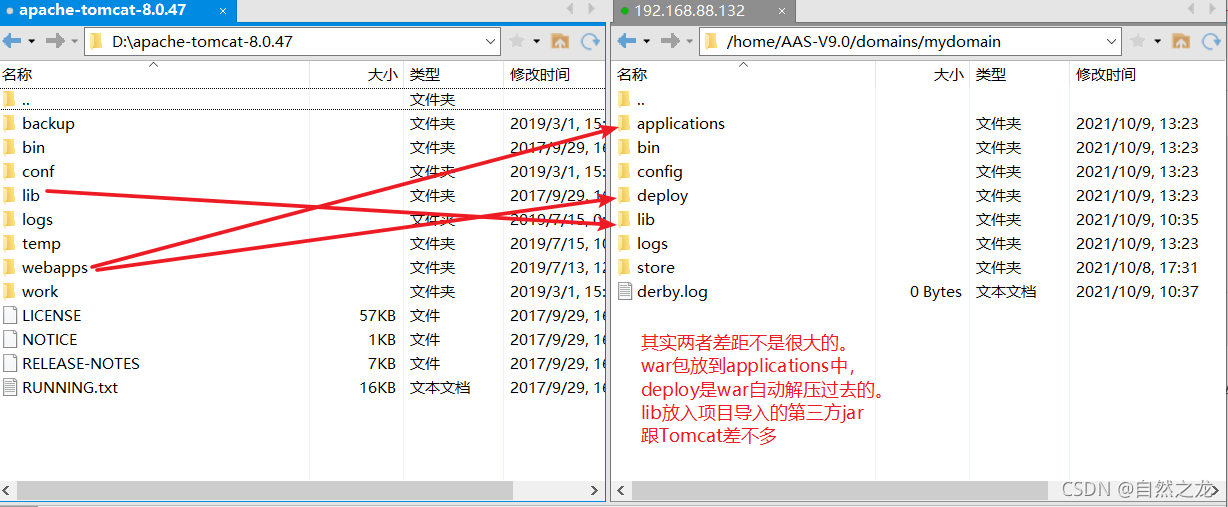The height and width of the screenshot is (507, 1228).
Task: Go back in the remote mydomain pane
Action: pyautogui.click(x=627, y=42)
